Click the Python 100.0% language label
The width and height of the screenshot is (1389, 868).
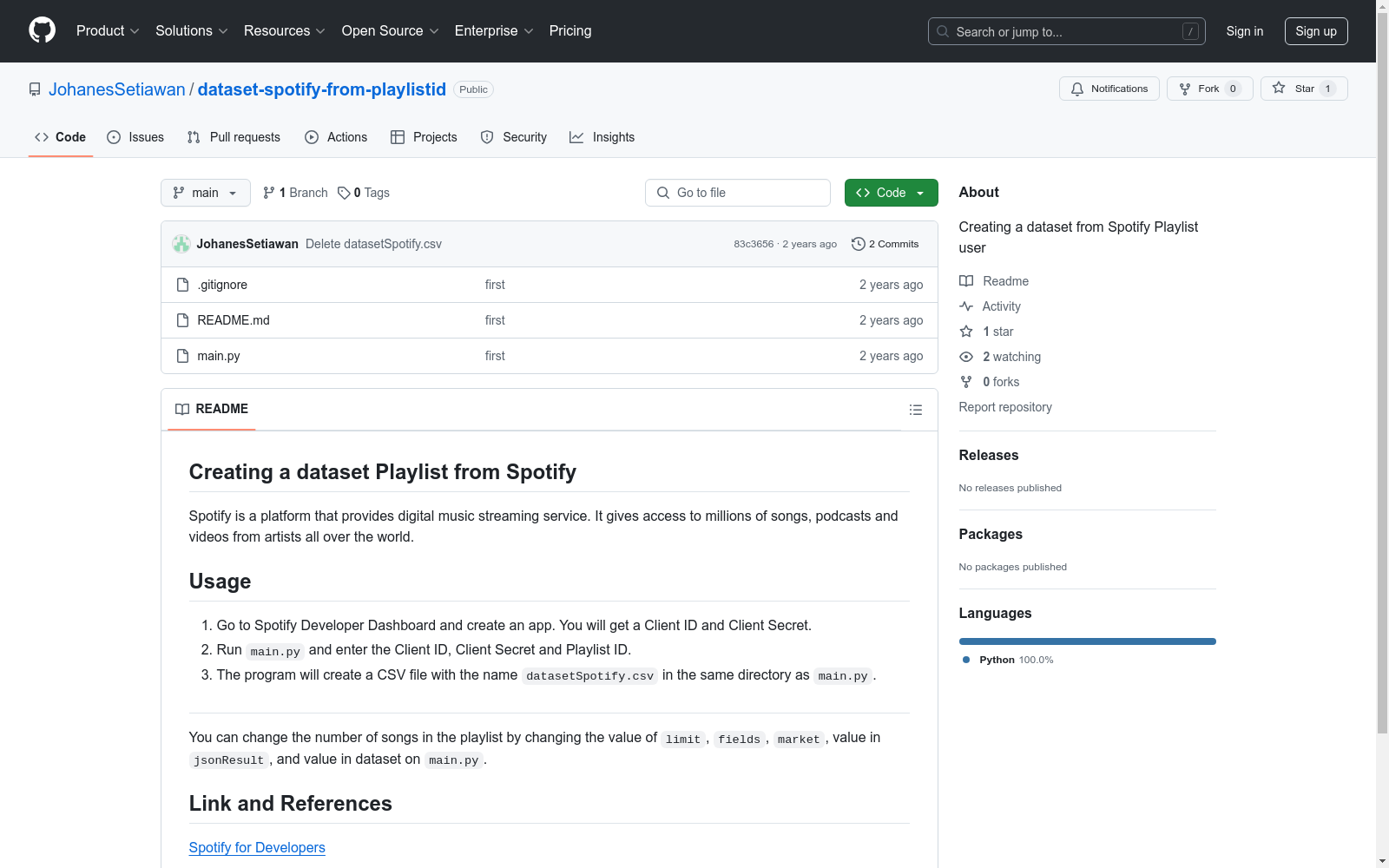(1008, 660)
